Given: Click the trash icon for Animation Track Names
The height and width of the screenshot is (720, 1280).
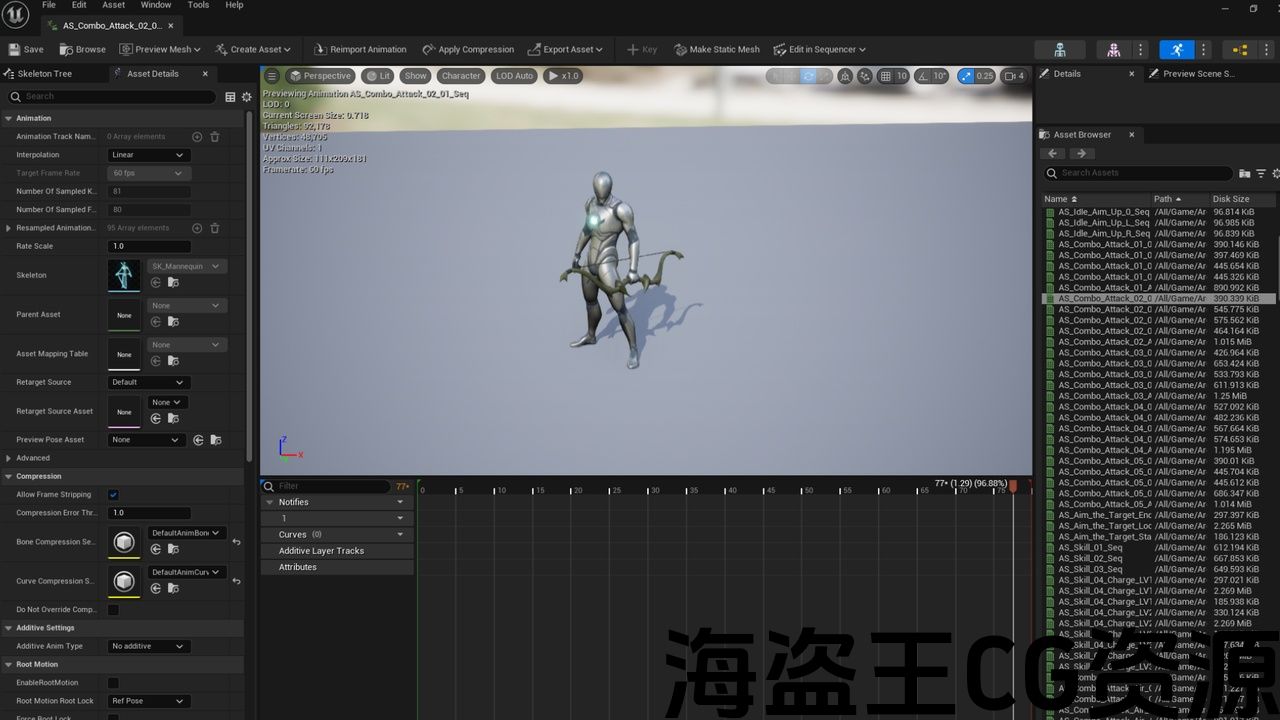Looking at the screenshot, I should [214, 137].
